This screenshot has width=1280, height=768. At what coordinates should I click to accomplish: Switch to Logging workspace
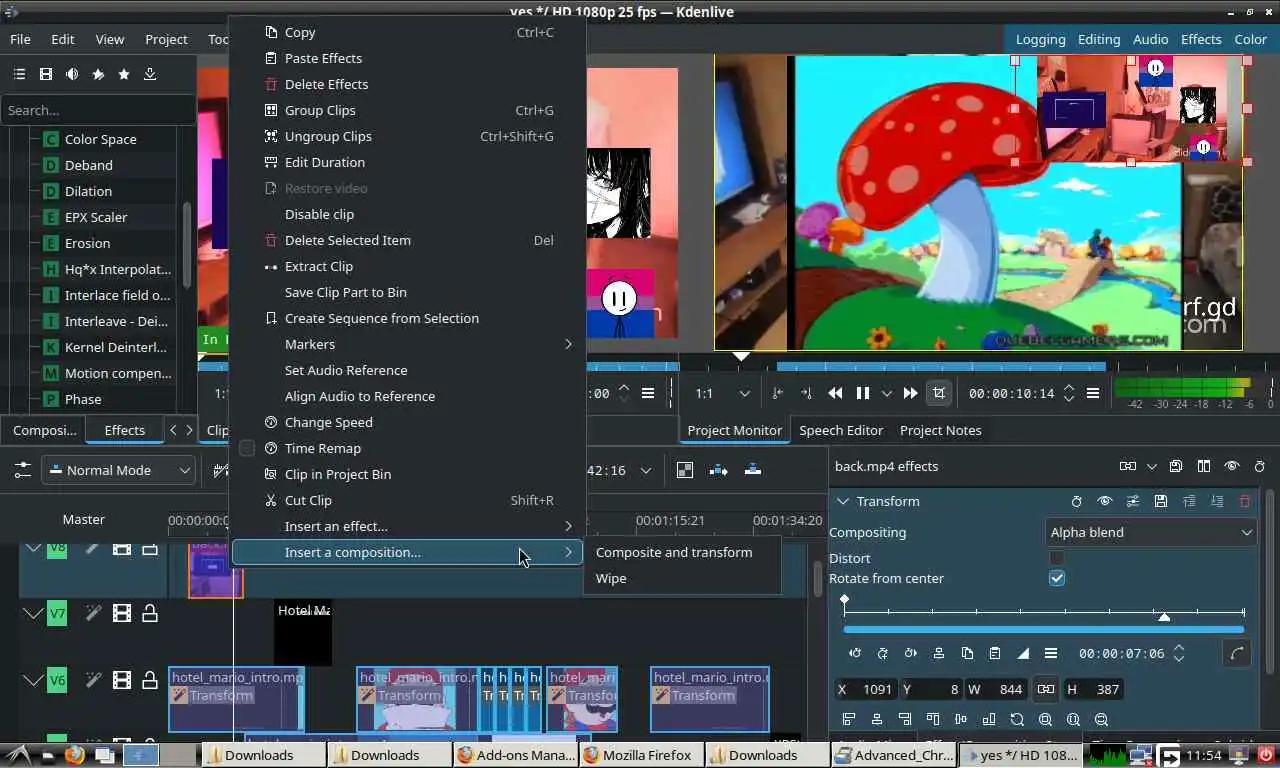(1040, 39)
